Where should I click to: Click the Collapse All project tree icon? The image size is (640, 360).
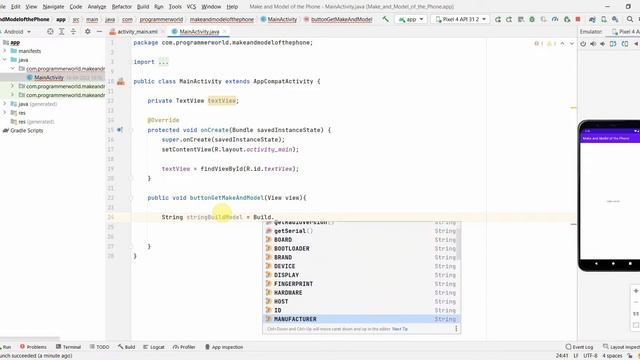click(x=73, y=31)
